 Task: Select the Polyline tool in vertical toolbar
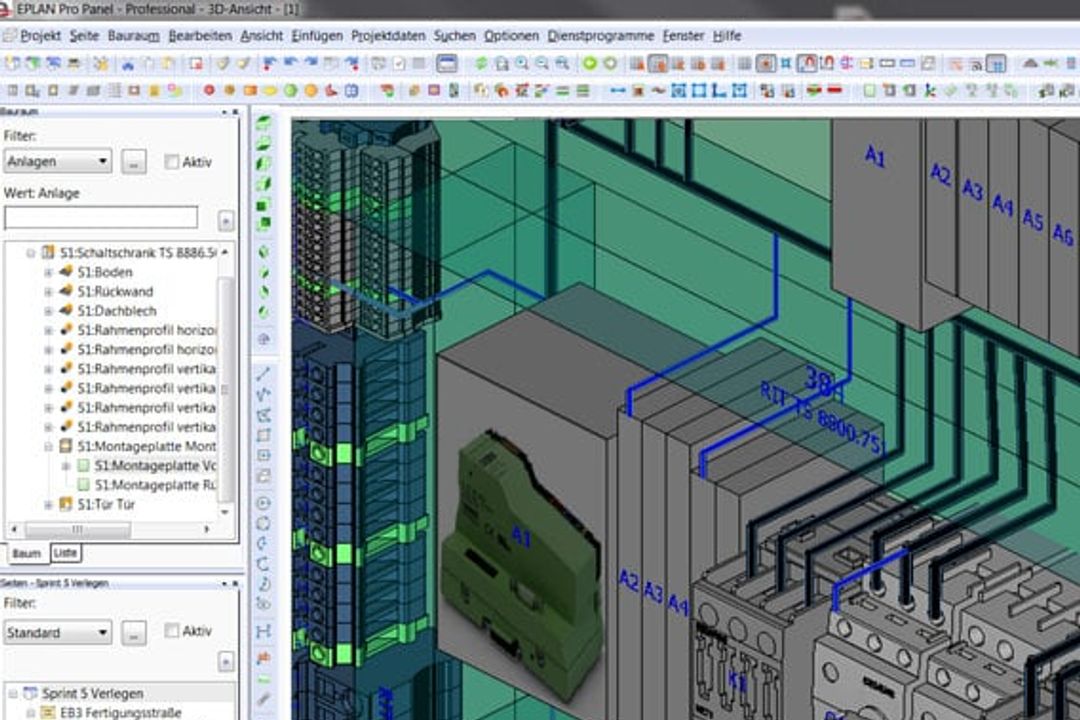point(263,395)
